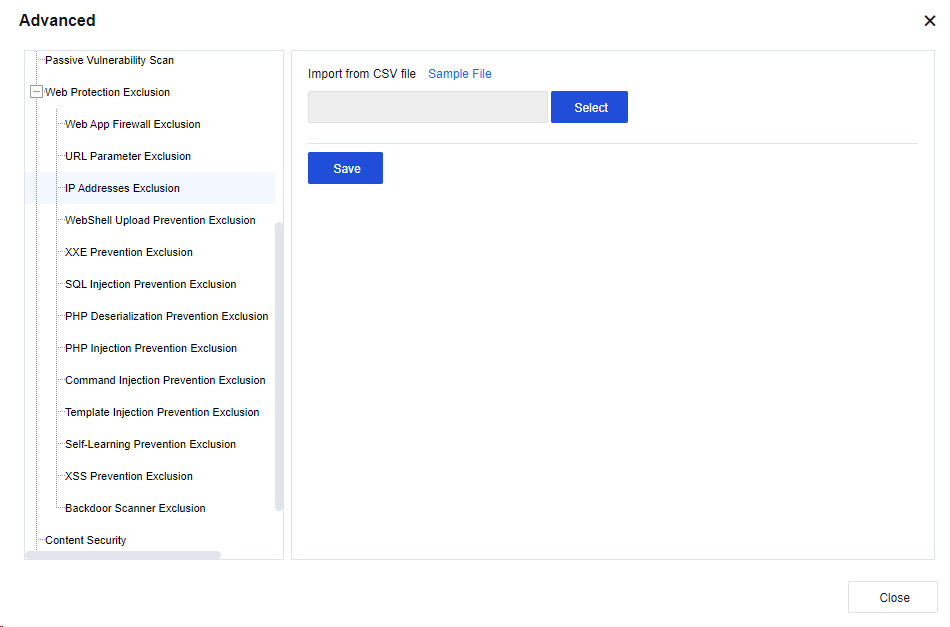Open PHP Injection Prevention Exclusion

point(150,348)
